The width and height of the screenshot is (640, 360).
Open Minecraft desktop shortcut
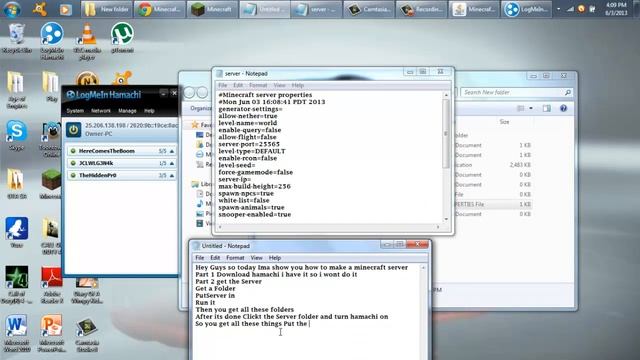pyautogui.click(x=51, y=184)
